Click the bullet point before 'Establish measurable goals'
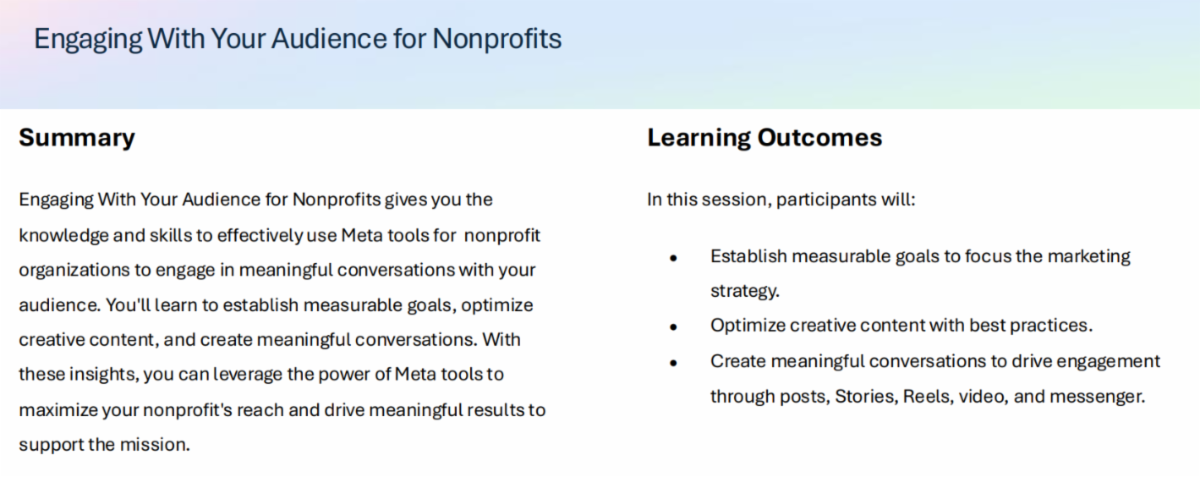Viewport: 1200px width, 477px height. click(674, 257)
